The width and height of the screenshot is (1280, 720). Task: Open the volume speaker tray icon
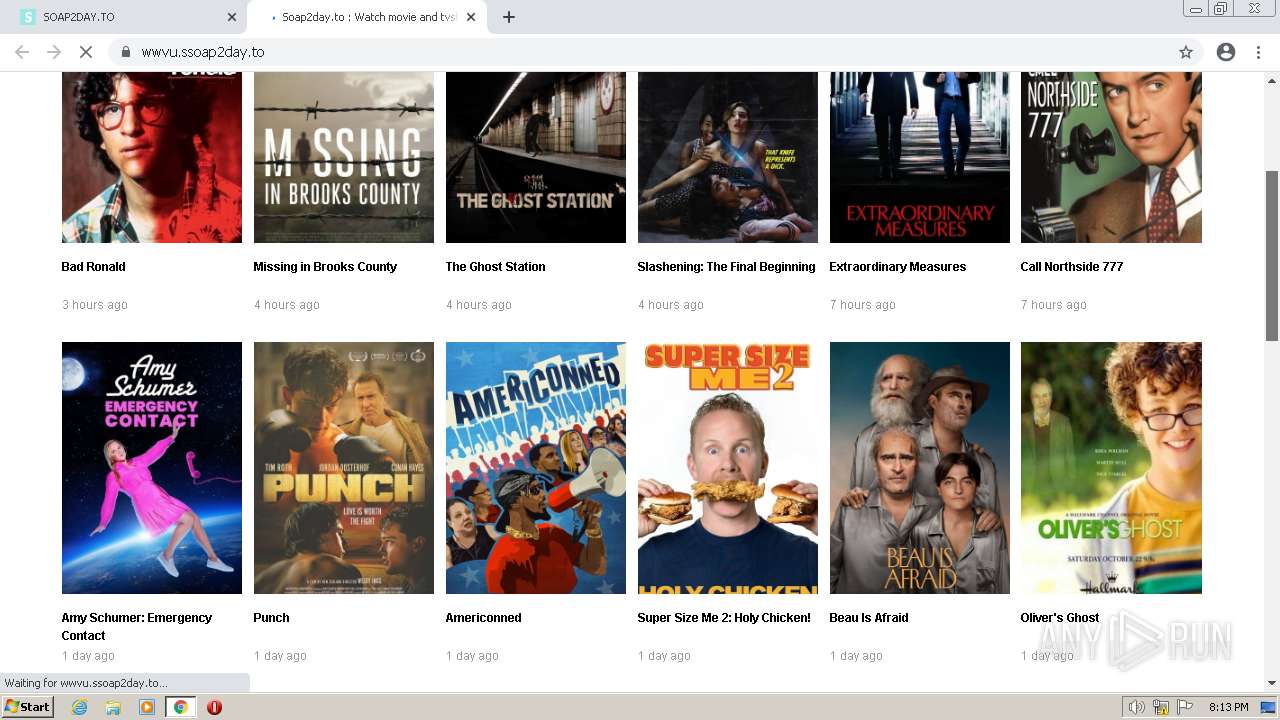pos(1137,707)
